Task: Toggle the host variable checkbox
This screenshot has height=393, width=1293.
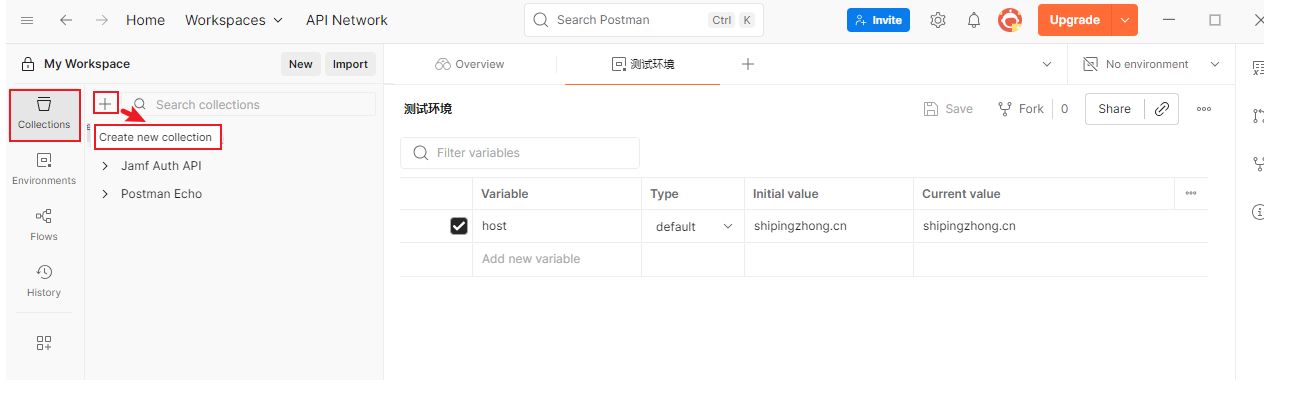Action: pyautogui.click(x=459, y=226)
